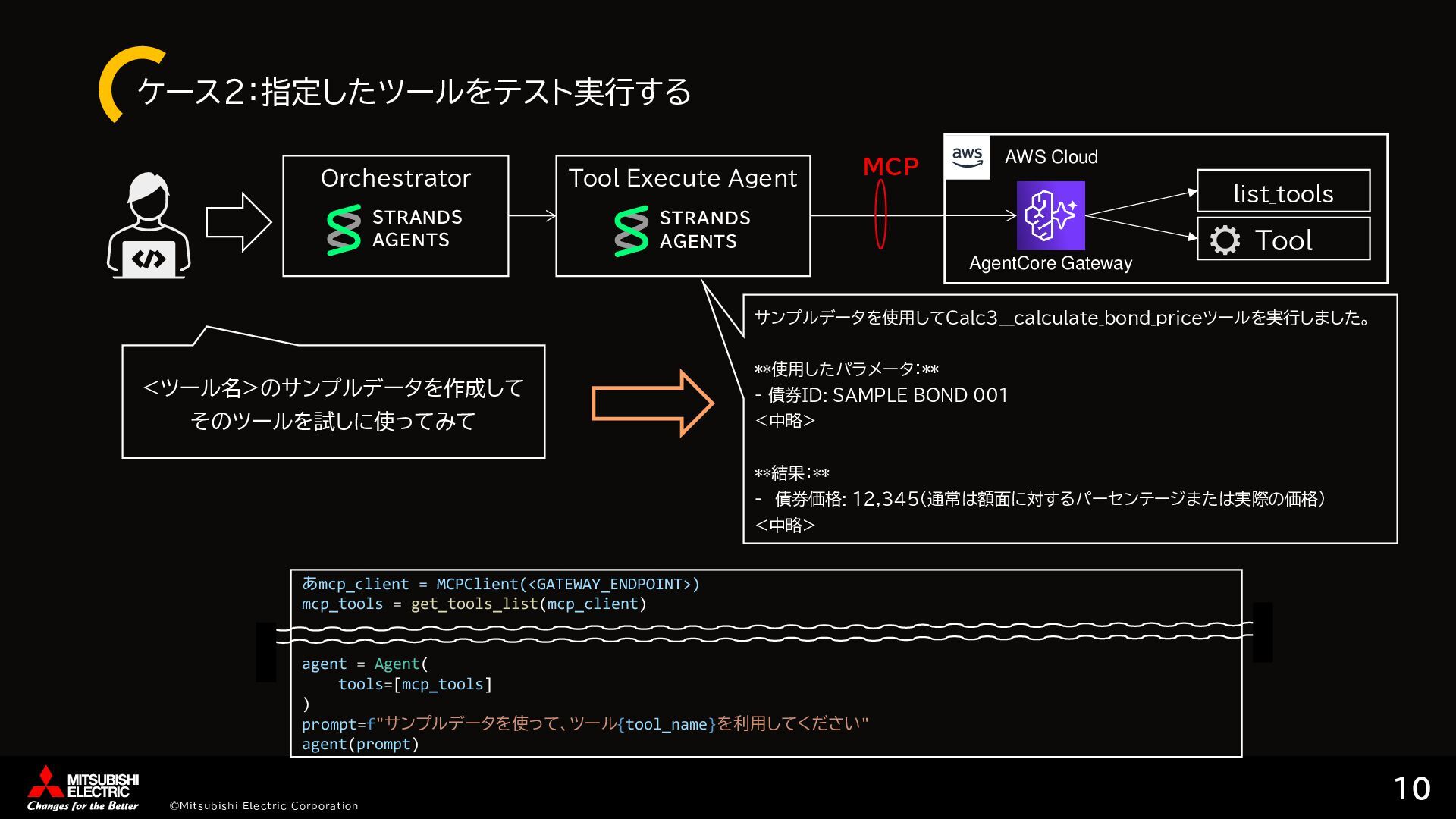Click the last <中略> under 債券価格
Screen dimensions: 1456x819
click(x=785, y=525)
